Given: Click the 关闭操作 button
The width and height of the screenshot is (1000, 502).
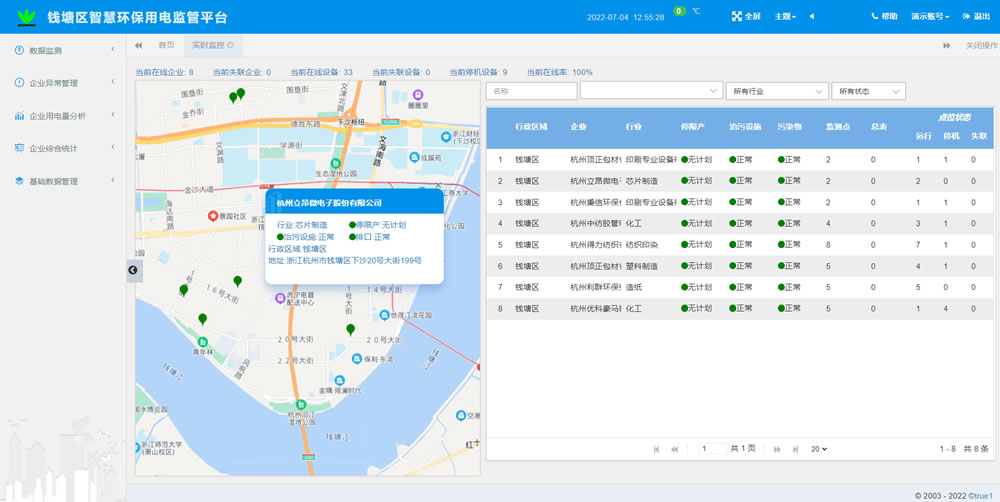Looking at the screenshot, I should 980,45.
